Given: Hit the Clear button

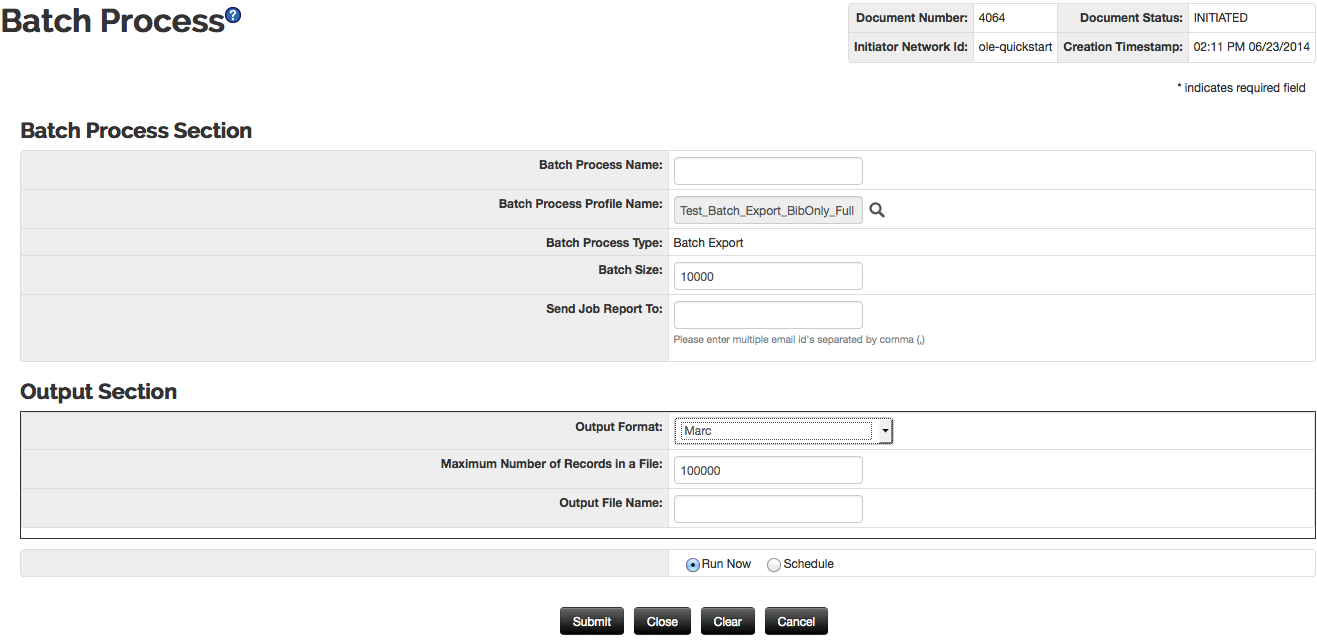Looking at the screenshot, I should [x=727, y=621].
